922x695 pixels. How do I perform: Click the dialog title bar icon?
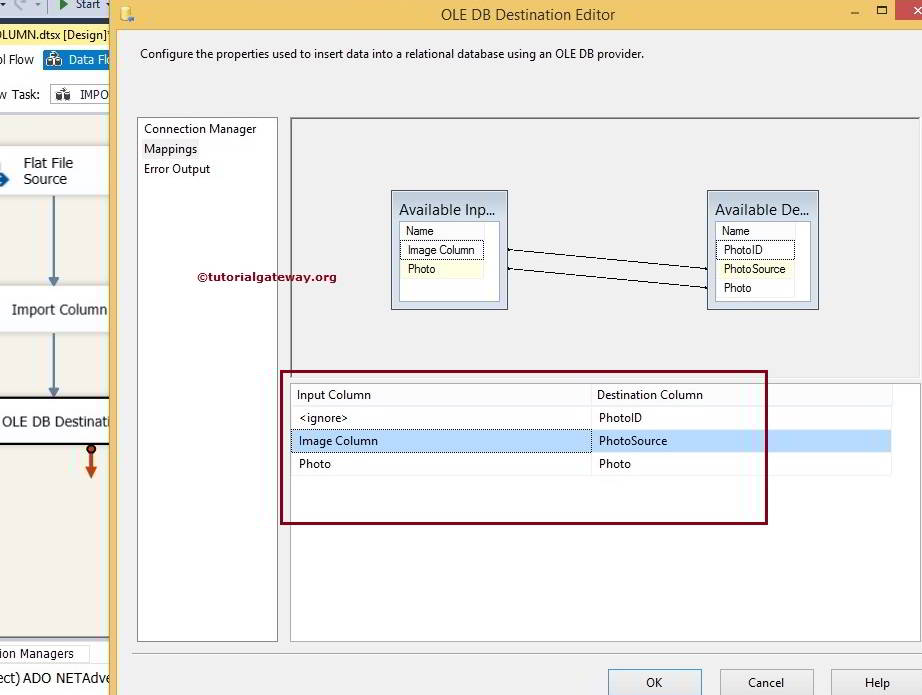click(127, 14)
